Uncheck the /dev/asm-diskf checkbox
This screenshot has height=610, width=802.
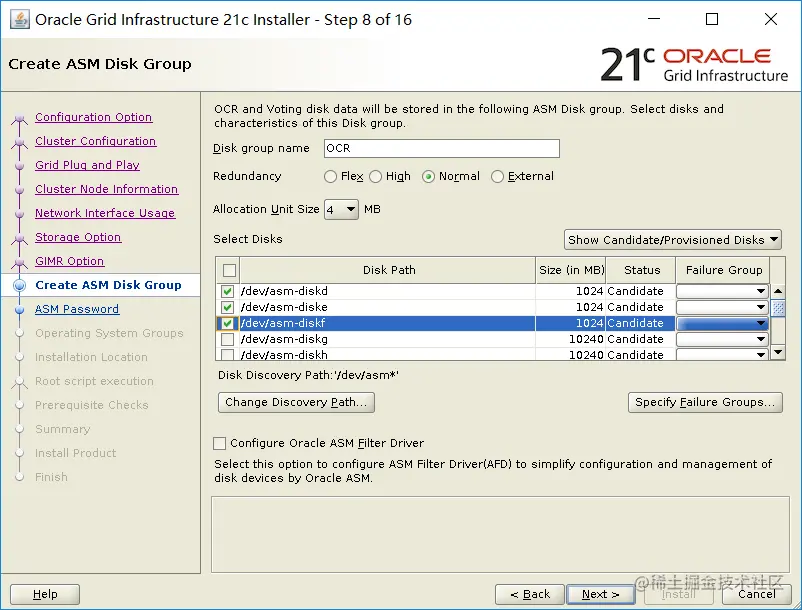point(228,323)
